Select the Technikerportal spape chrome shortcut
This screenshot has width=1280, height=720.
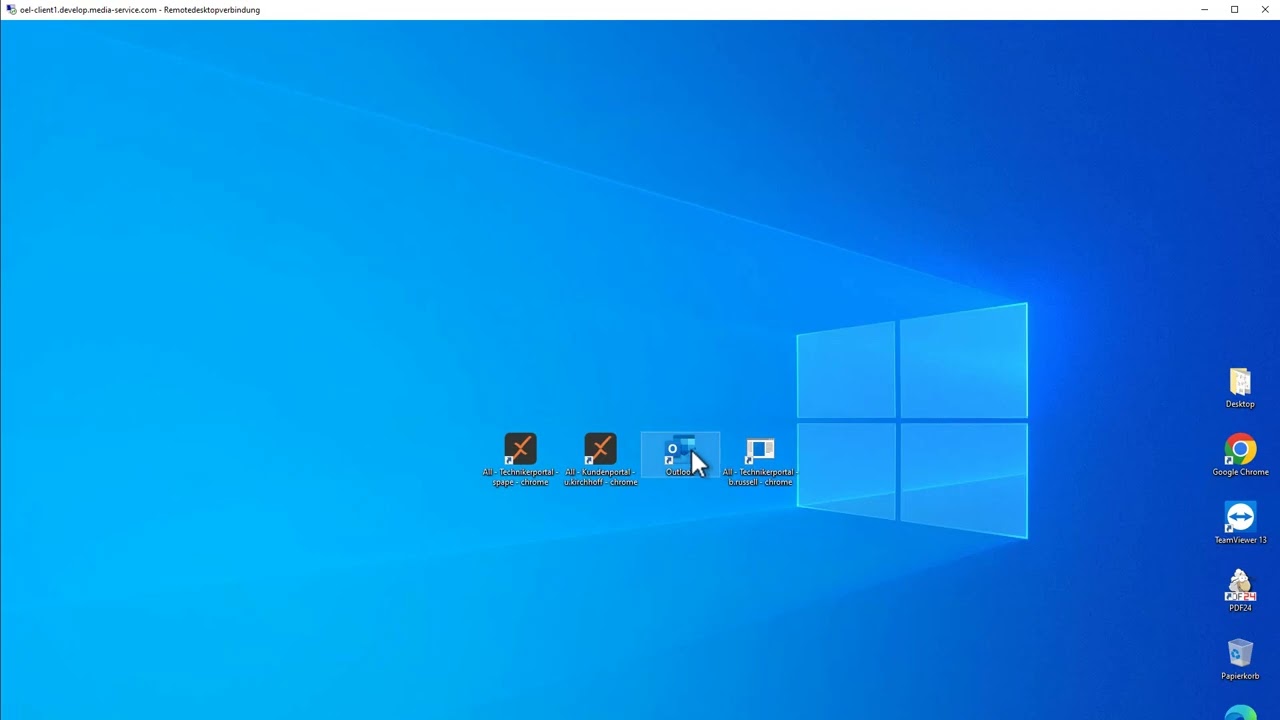[520, 460]
